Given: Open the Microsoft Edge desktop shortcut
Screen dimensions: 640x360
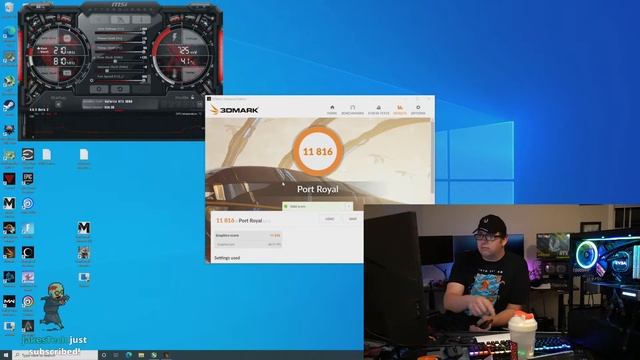Looking at the screenshot, I should click(9, 32).
